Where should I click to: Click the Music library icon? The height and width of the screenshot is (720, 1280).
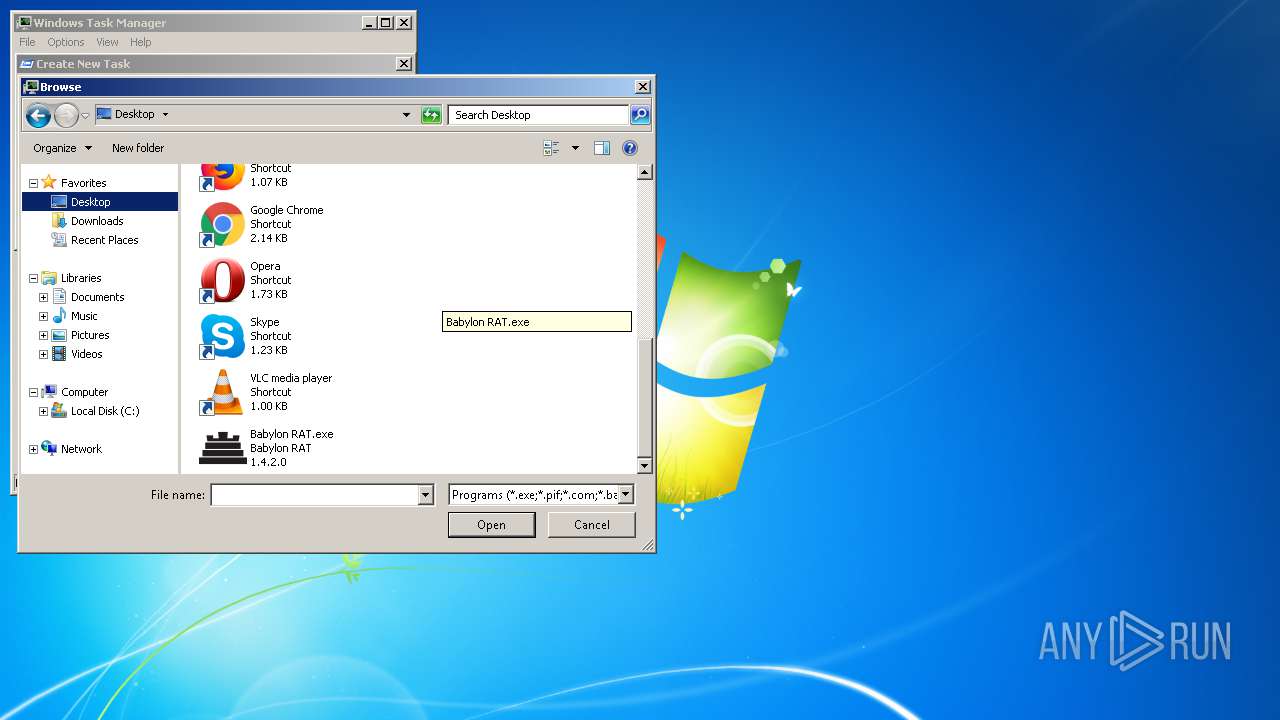59,316
